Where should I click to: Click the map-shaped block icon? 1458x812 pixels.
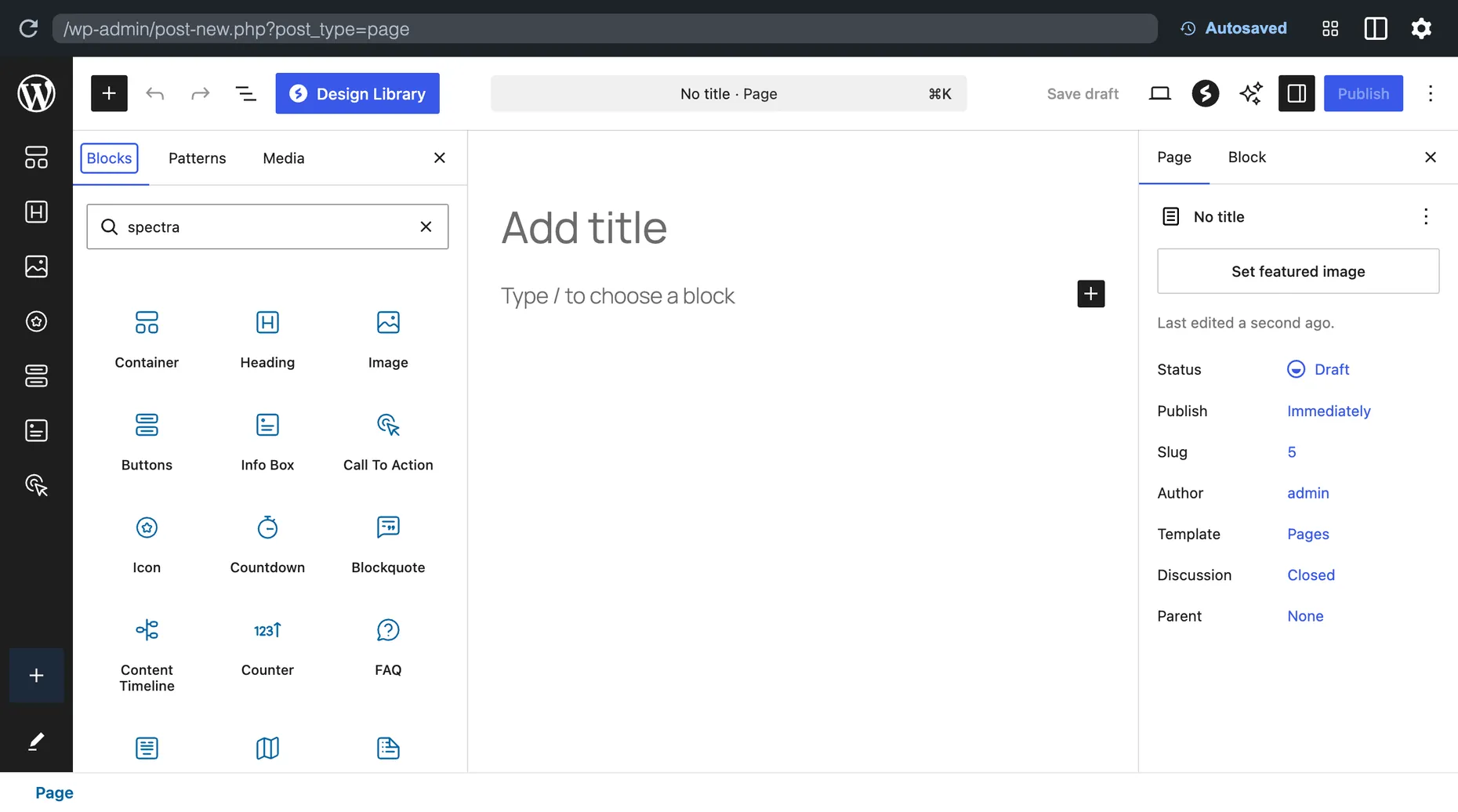click(267, 748)
